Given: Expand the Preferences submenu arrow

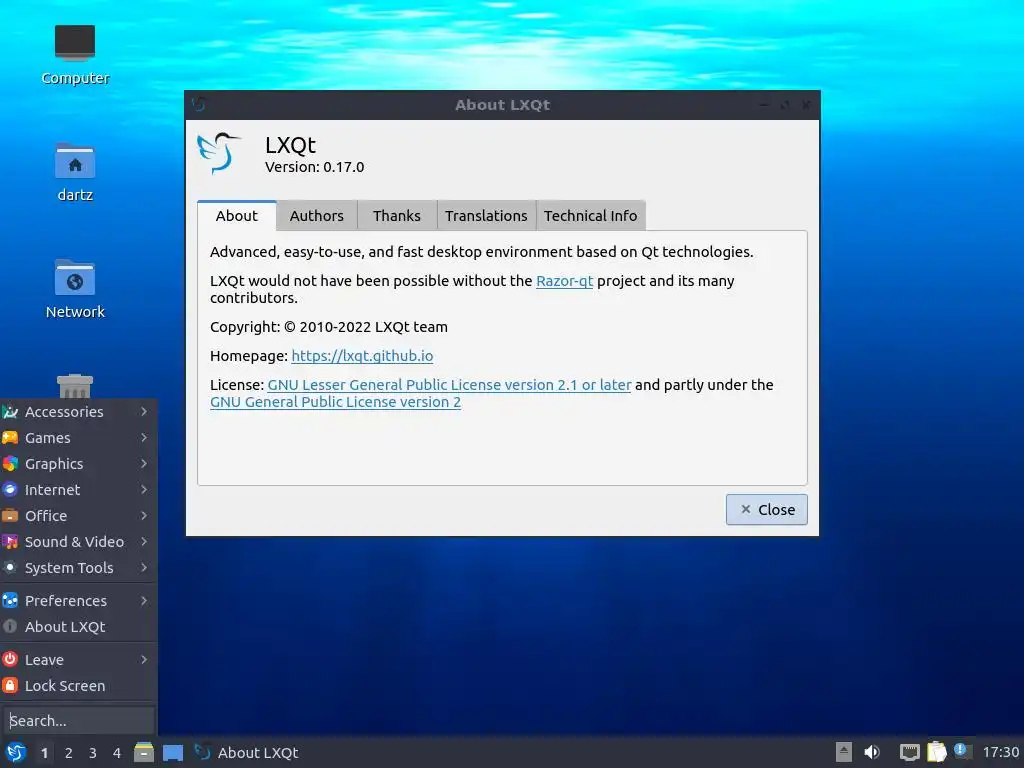Looking at the screenshot, I should [x=144, y=600].
